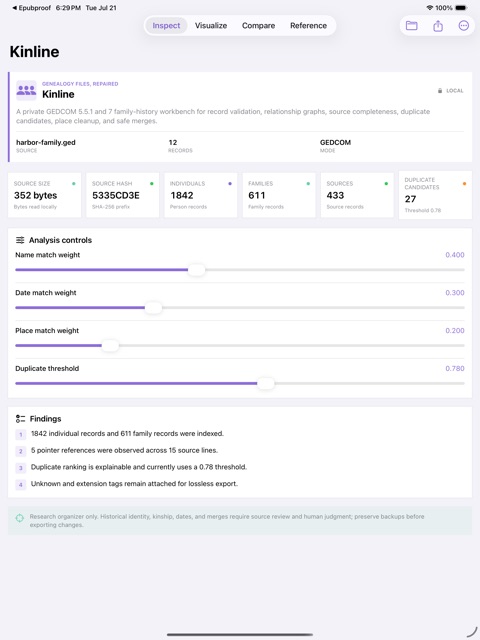Click the large Kinline page title
480x640 pixels.
coord(34,52)
